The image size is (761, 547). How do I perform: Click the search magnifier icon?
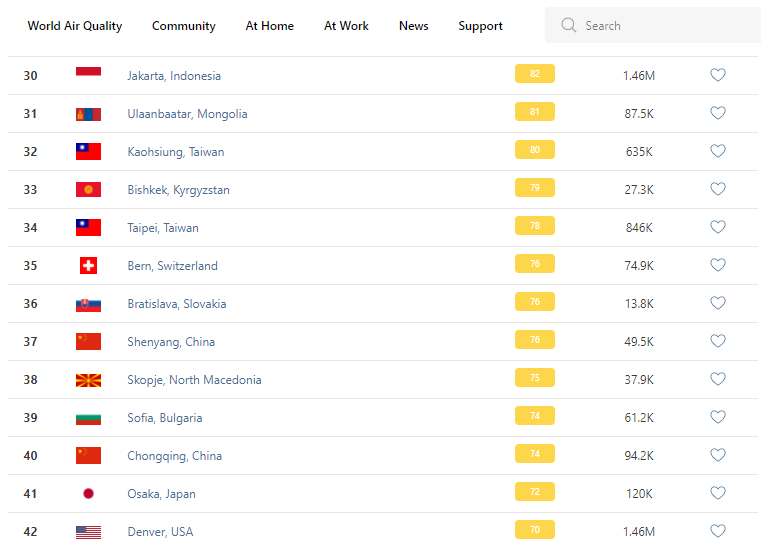(569, 25)
